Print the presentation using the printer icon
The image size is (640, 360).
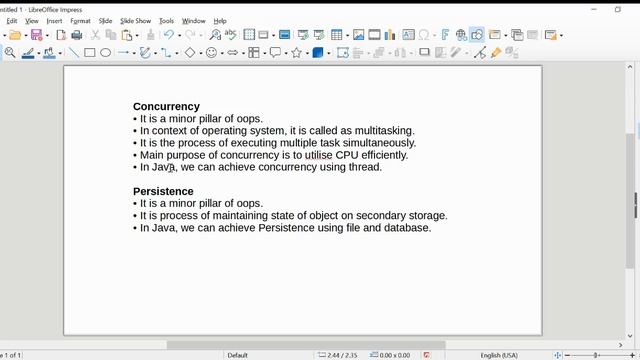coord(76,35)
